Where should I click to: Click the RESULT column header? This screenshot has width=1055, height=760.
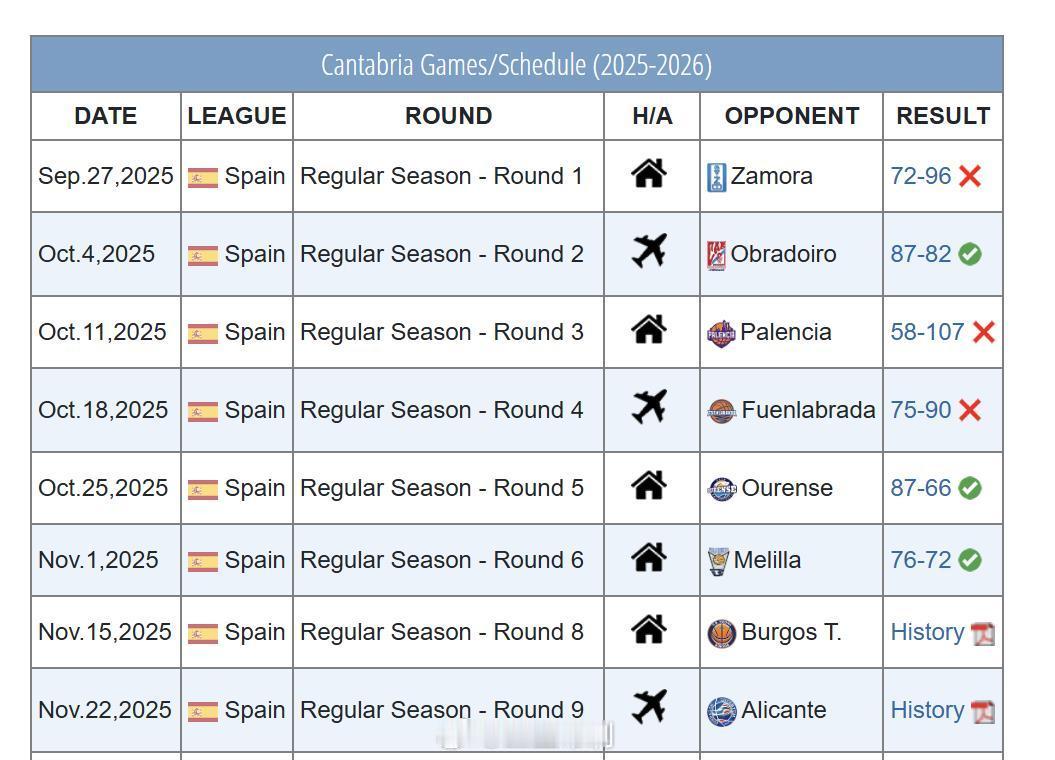click(x=943, y=116)
